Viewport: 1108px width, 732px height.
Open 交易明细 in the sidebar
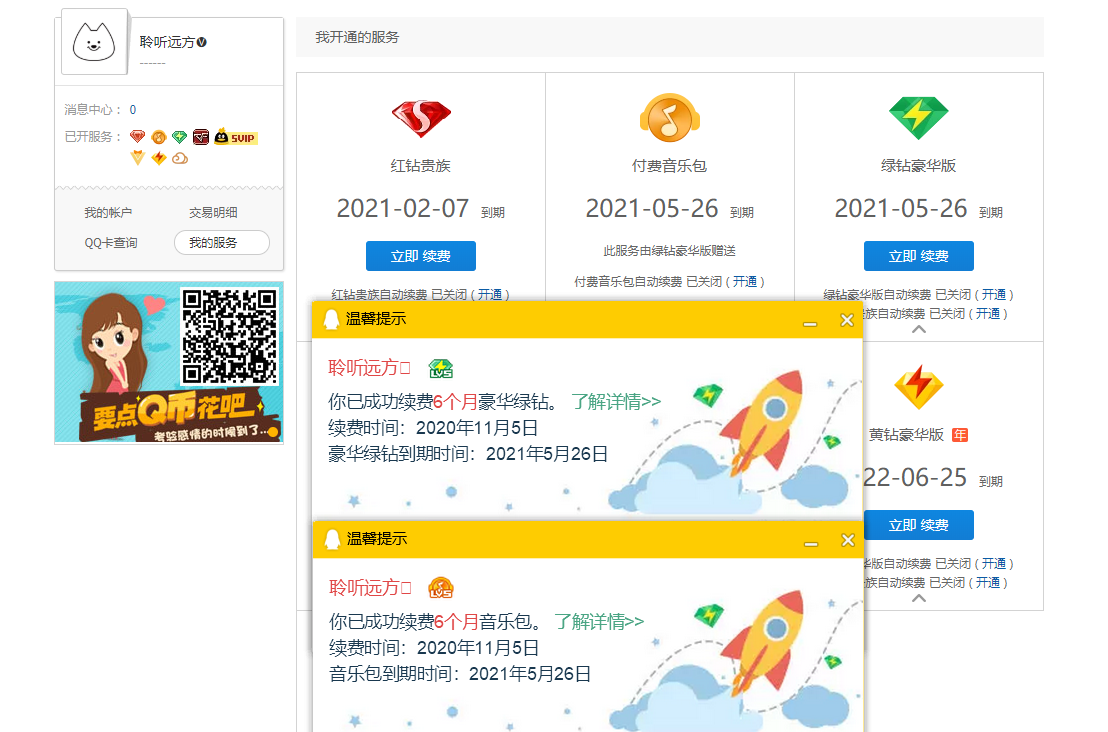pyautogui.click(x=213, y=213)
